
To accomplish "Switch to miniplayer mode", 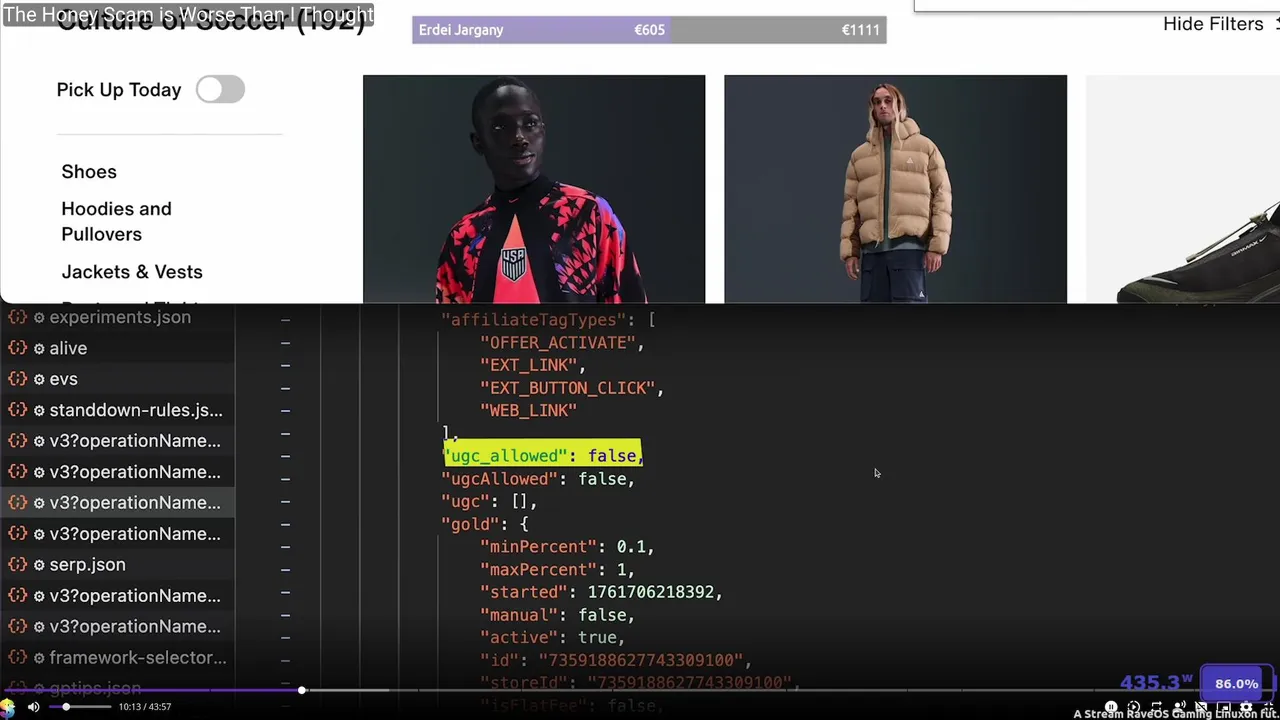I will [1224, 707].
